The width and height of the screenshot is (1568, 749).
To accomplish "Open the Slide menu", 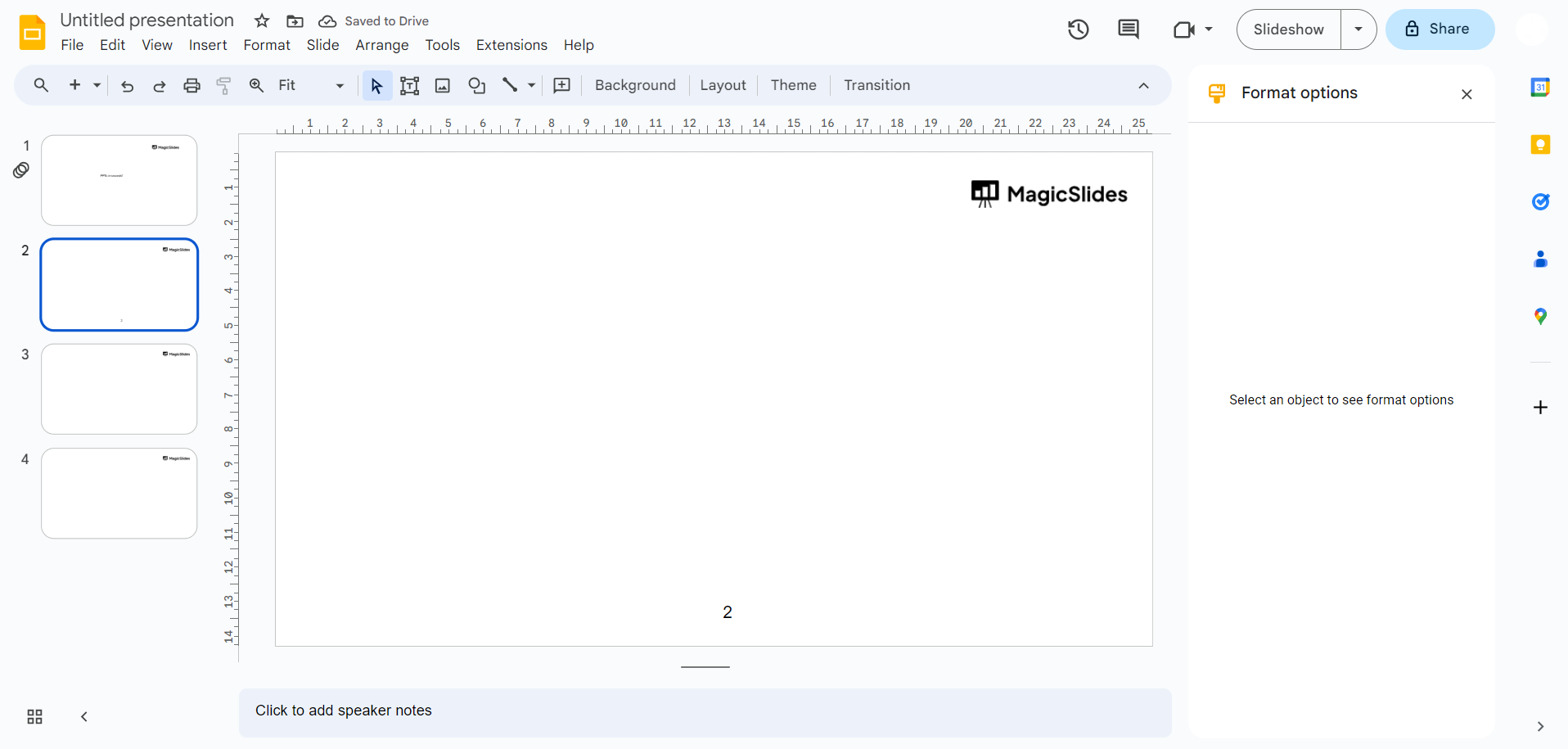I will [x=322, y=45].
